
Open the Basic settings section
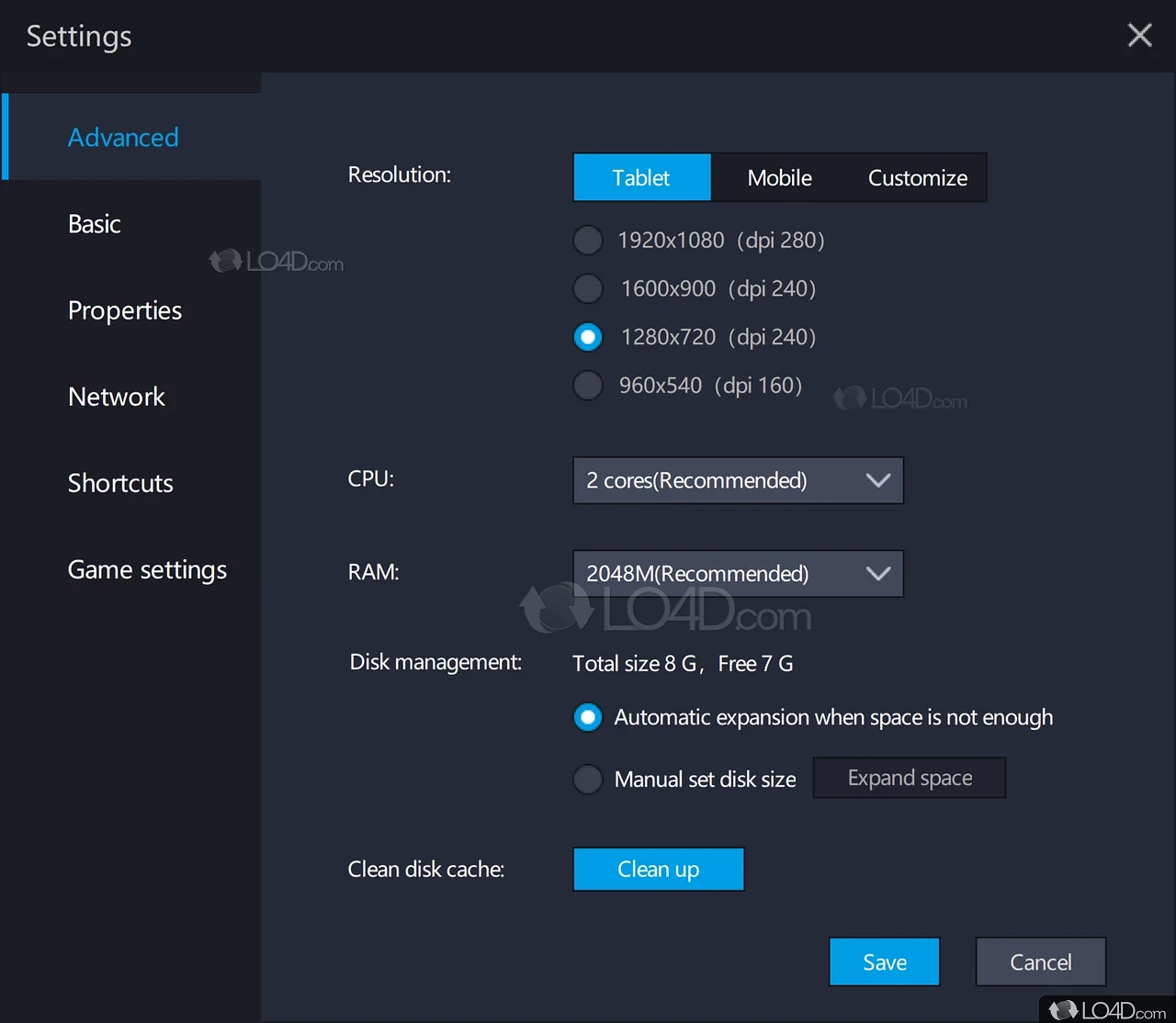pos(95,224)
